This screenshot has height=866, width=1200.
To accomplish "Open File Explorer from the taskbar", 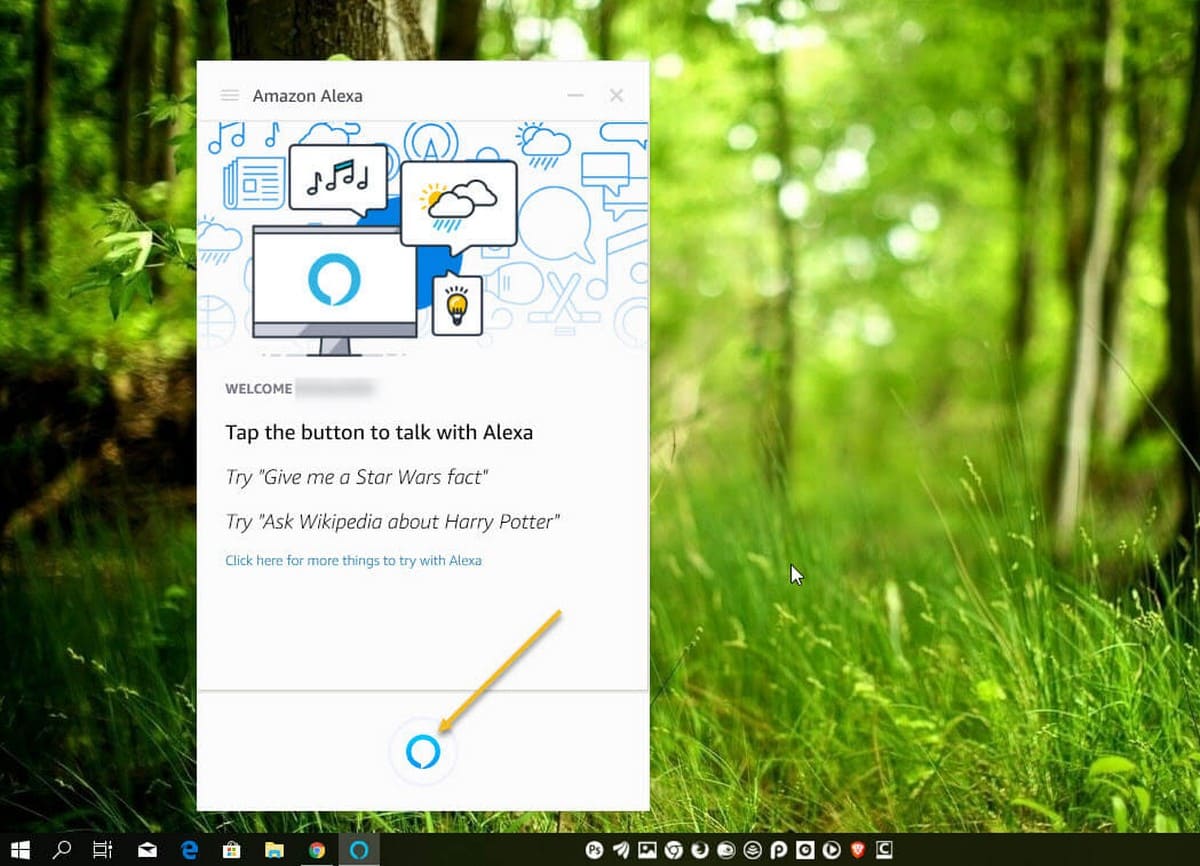I will [x=274, y=850].
